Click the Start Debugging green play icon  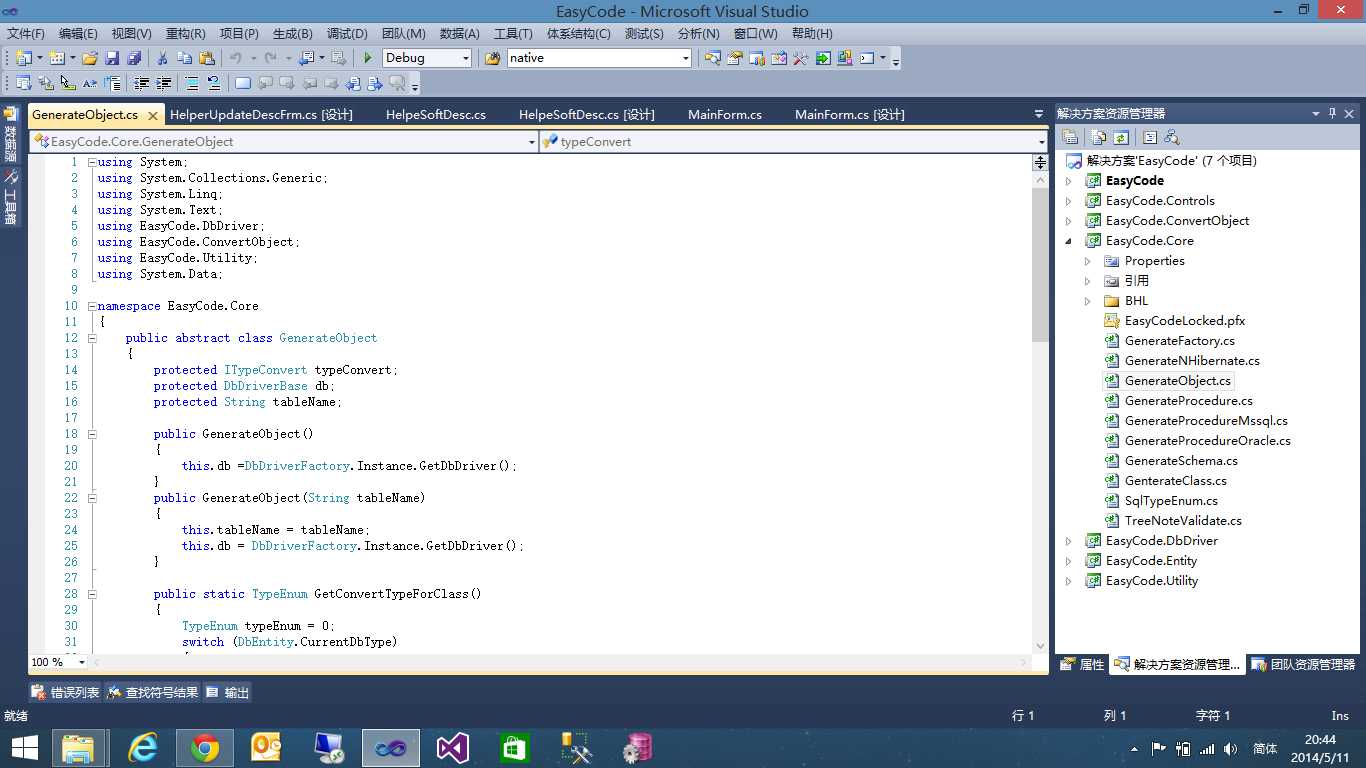[x=367, y=58]
